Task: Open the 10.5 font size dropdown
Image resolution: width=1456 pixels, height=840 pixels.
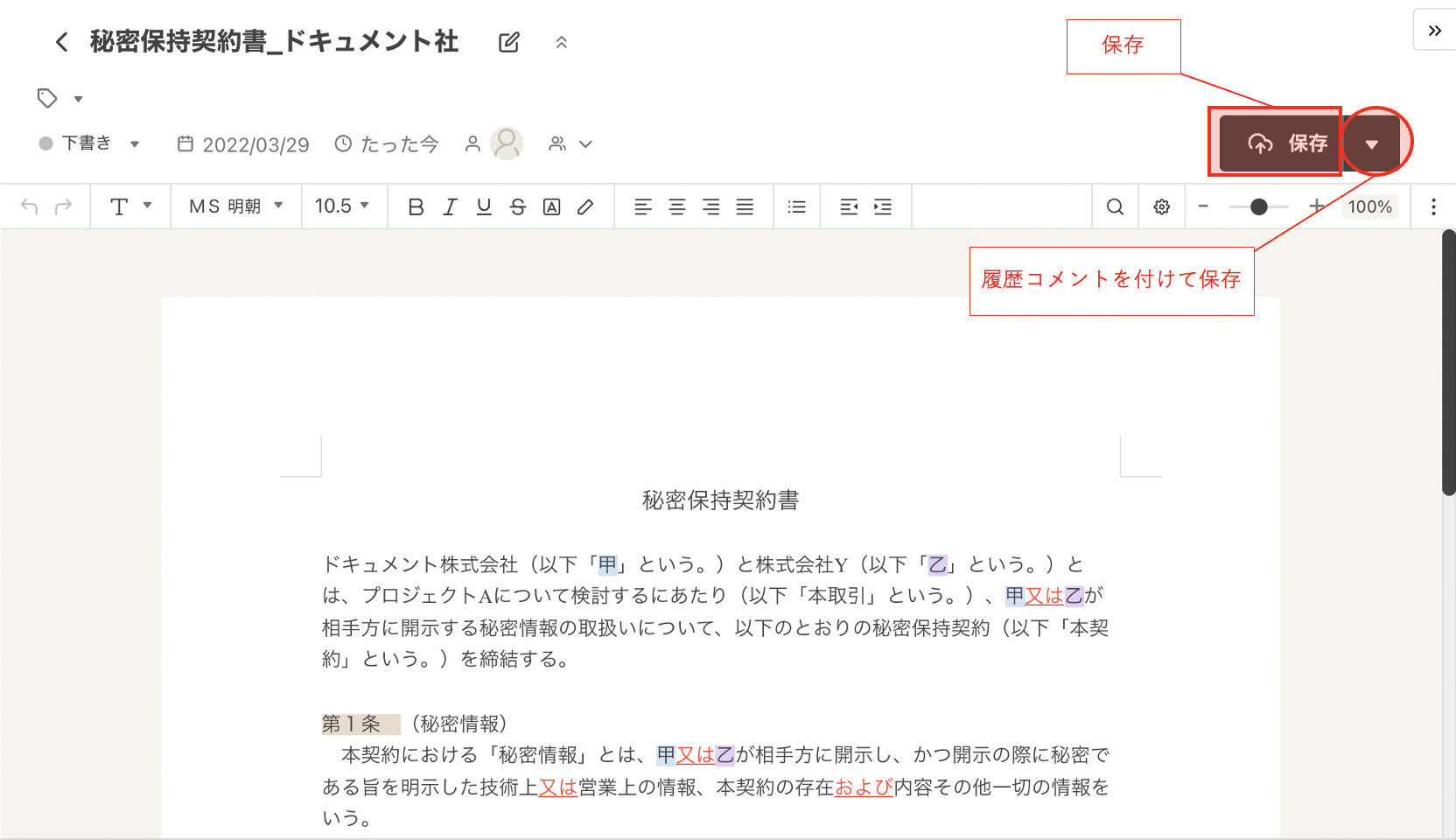Action: (x=342, y=206)
